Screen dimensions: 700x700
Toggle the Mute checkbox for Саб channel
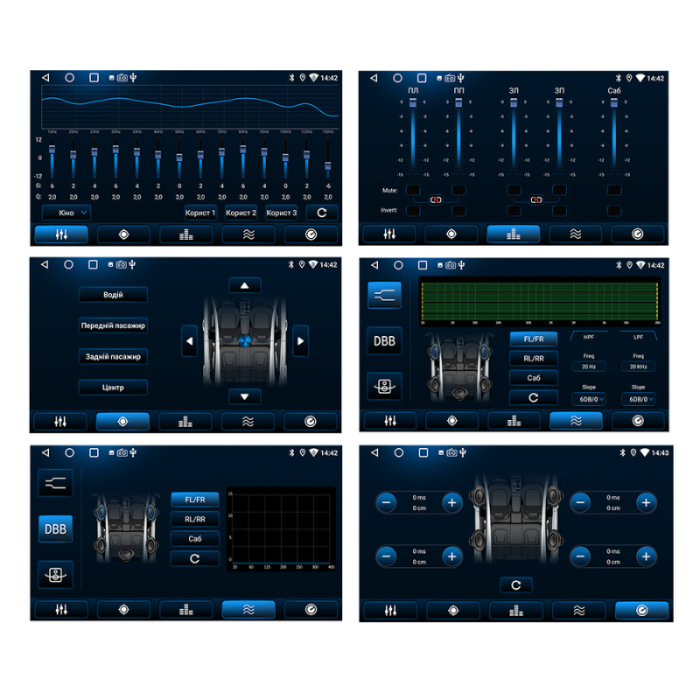614,189
